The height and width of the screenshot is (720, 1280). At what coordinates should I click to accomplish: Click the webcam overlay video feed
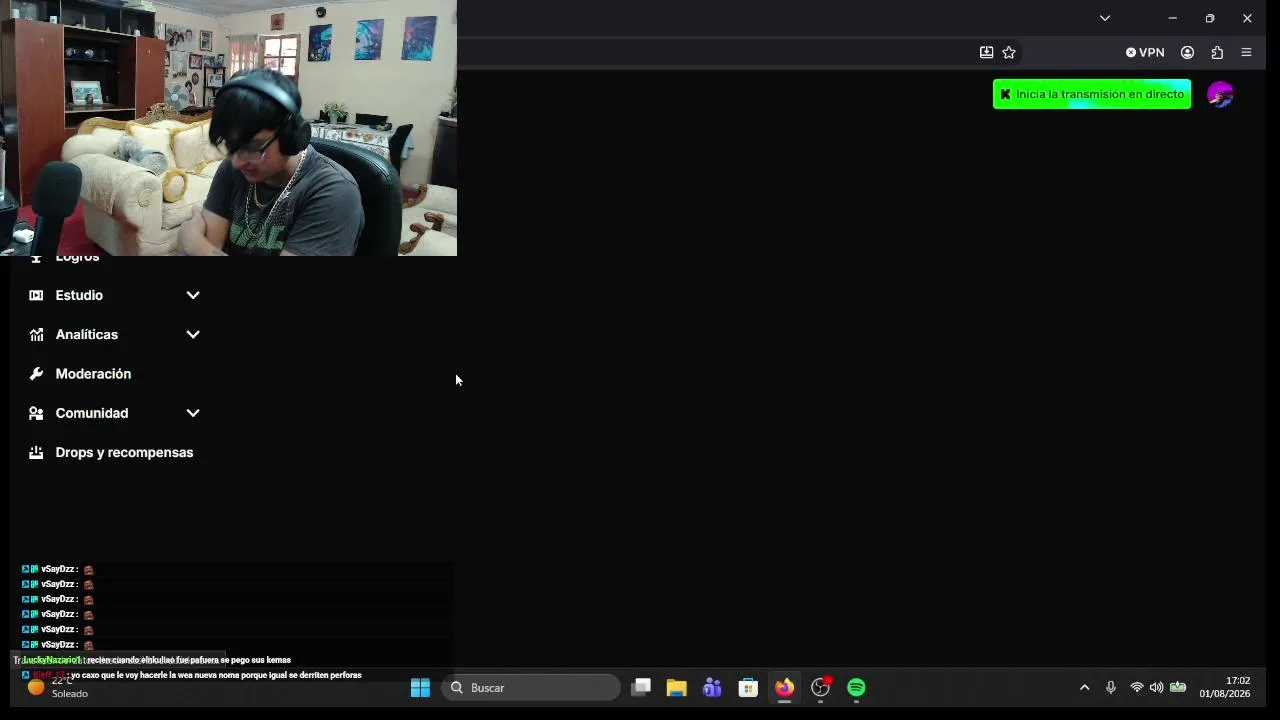[x=228, y=128]
